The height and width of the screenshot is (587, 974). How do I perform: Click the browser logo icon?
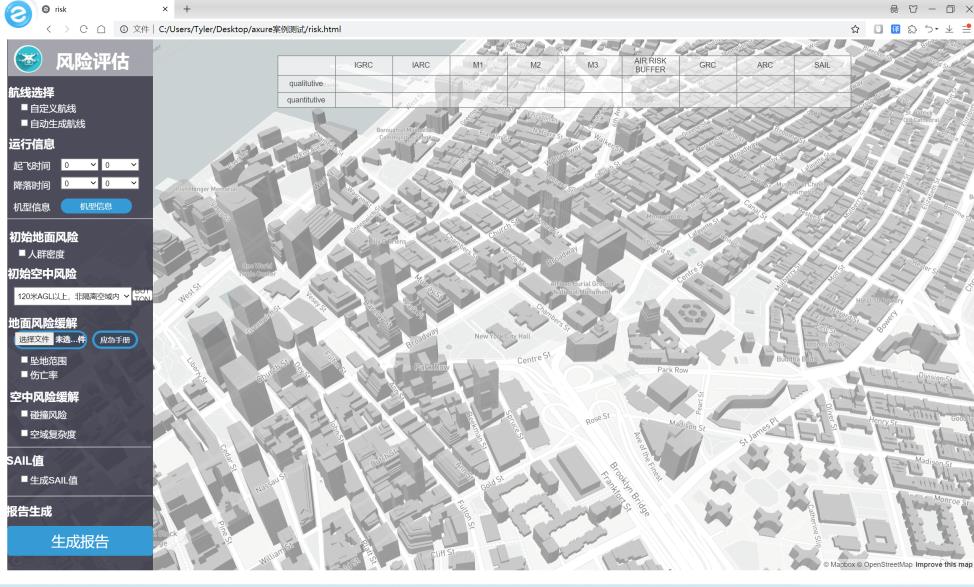18,14
